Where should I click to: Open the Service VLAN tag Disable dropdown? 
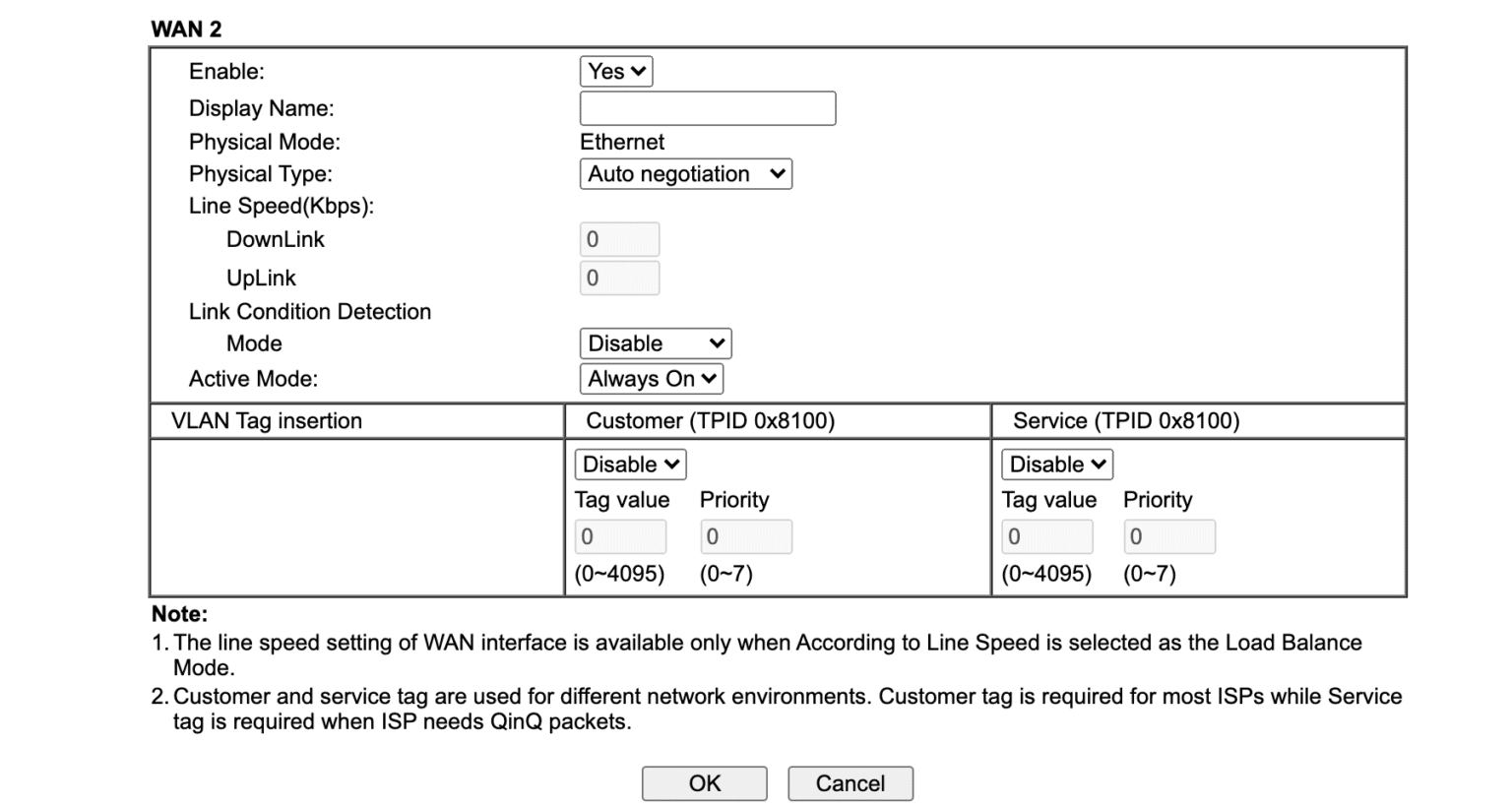[1056, 465]
